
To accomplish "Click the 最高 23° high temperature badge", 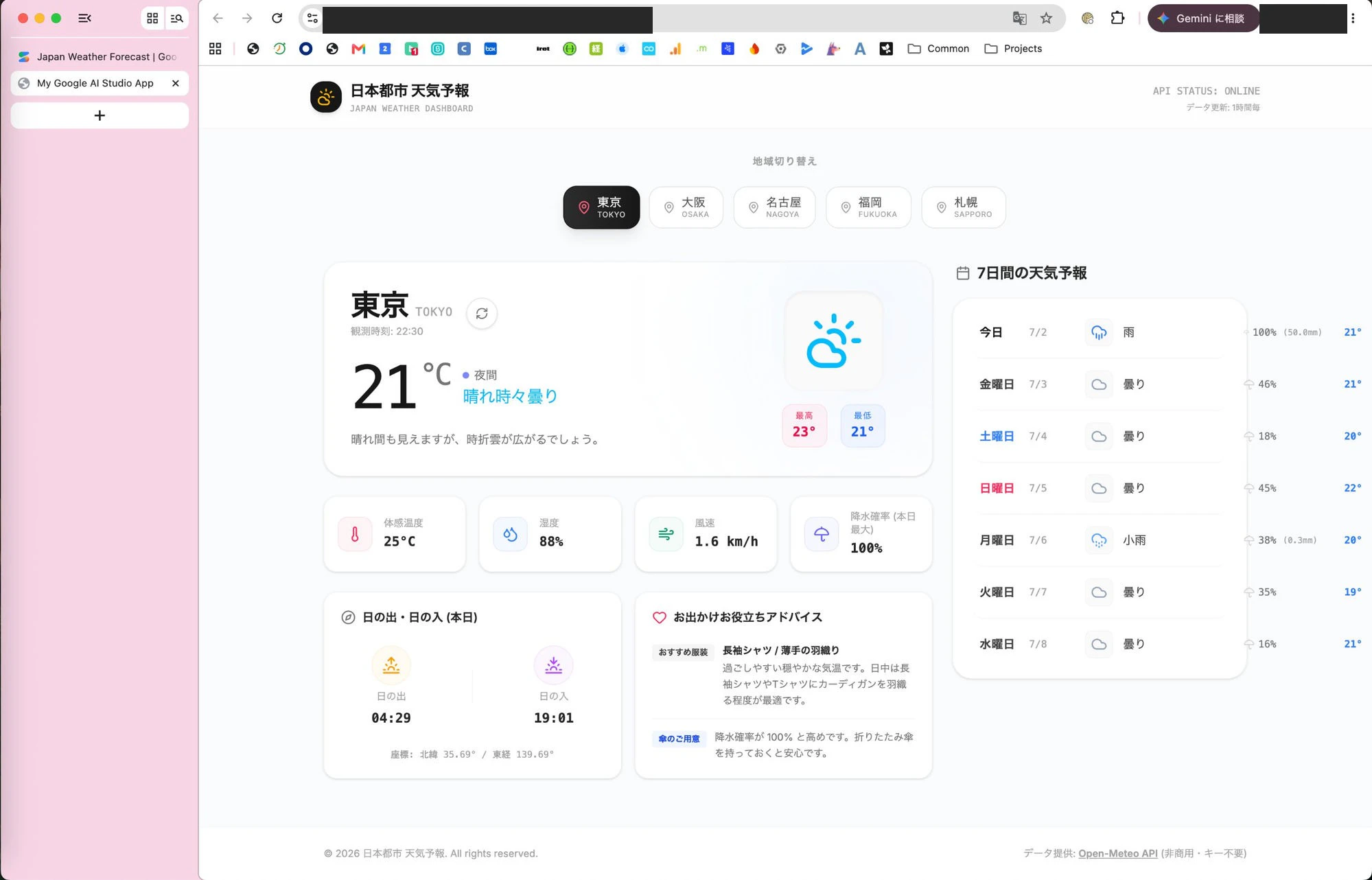I will (804, 426).
